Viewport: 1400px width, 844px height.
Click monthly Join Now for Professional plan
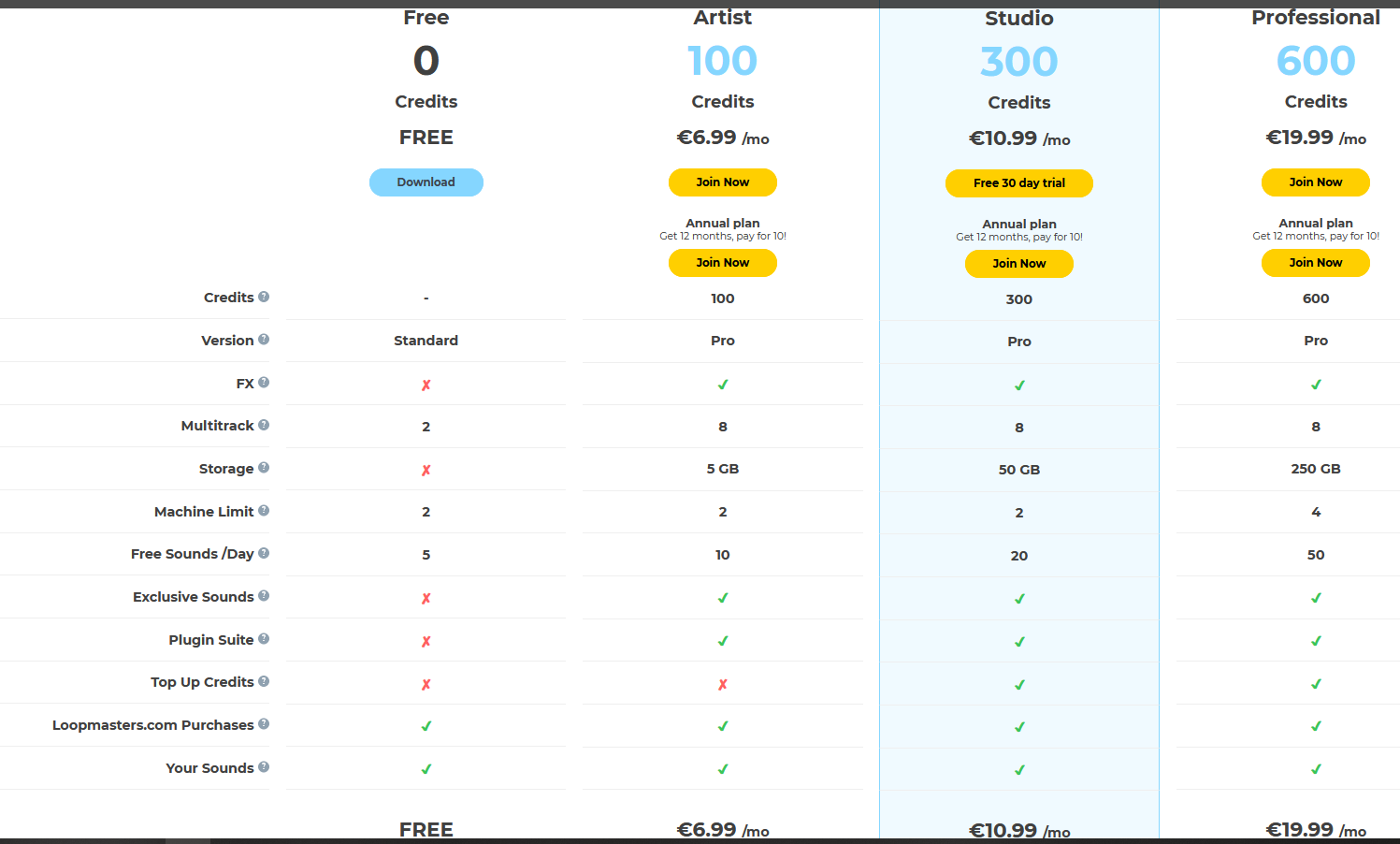click(x=1316, y=182)
